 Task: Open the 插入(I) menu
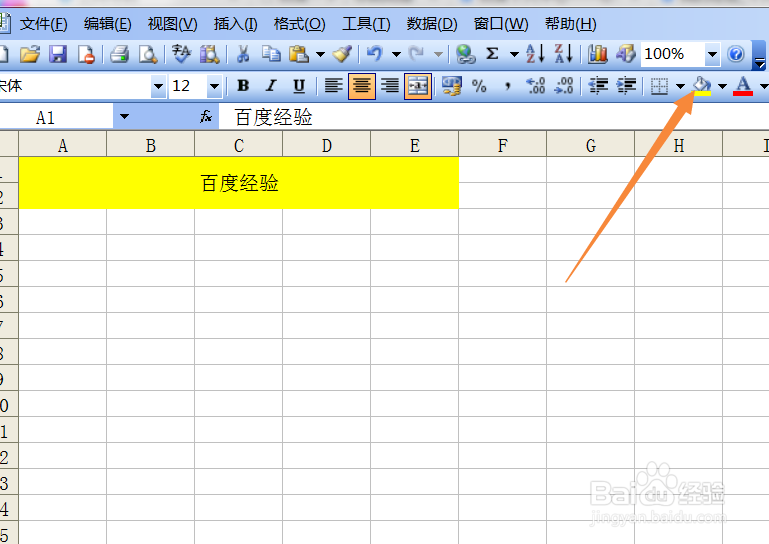235,24
